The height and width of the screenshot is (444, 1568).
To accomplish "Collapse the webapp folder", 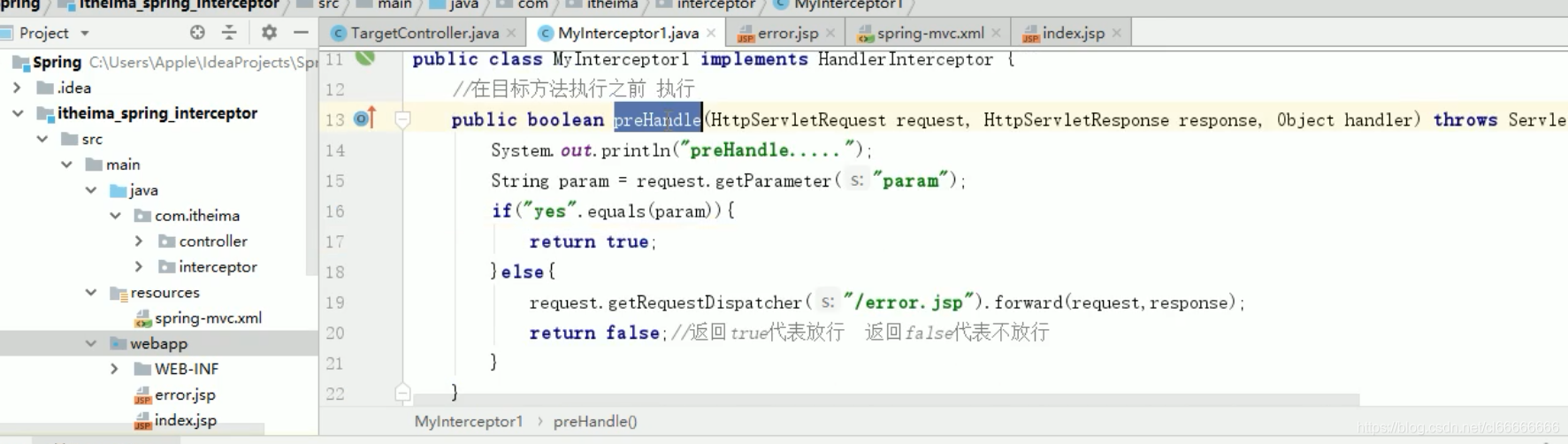I will (91, 343).
